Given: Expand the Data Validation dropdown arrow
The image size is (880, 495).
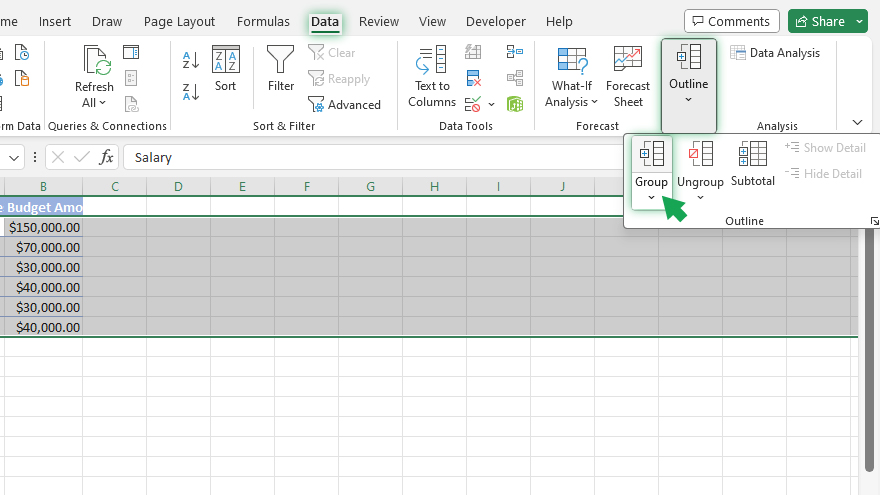Looking at the screenshot, I should pyautogui.click(x=492, y=104).
